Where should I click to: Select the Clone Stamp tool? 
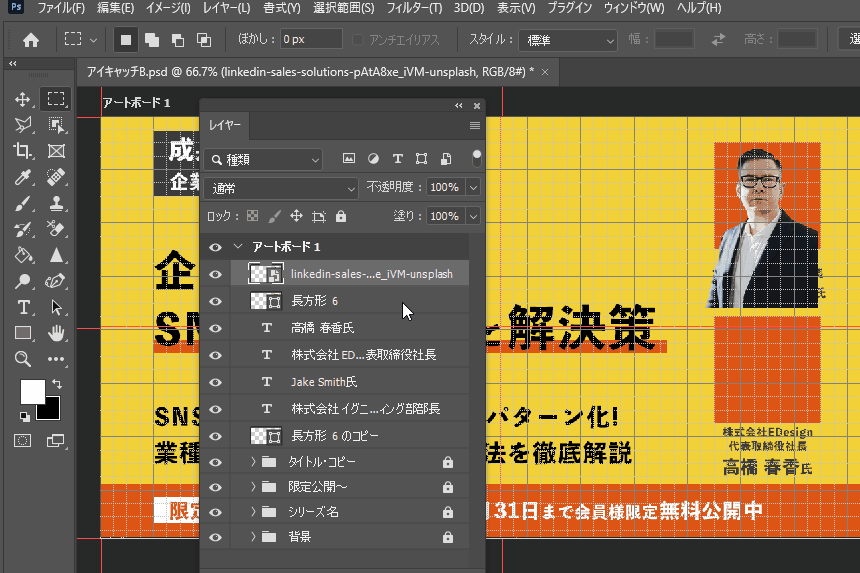[x=55, y=203]
